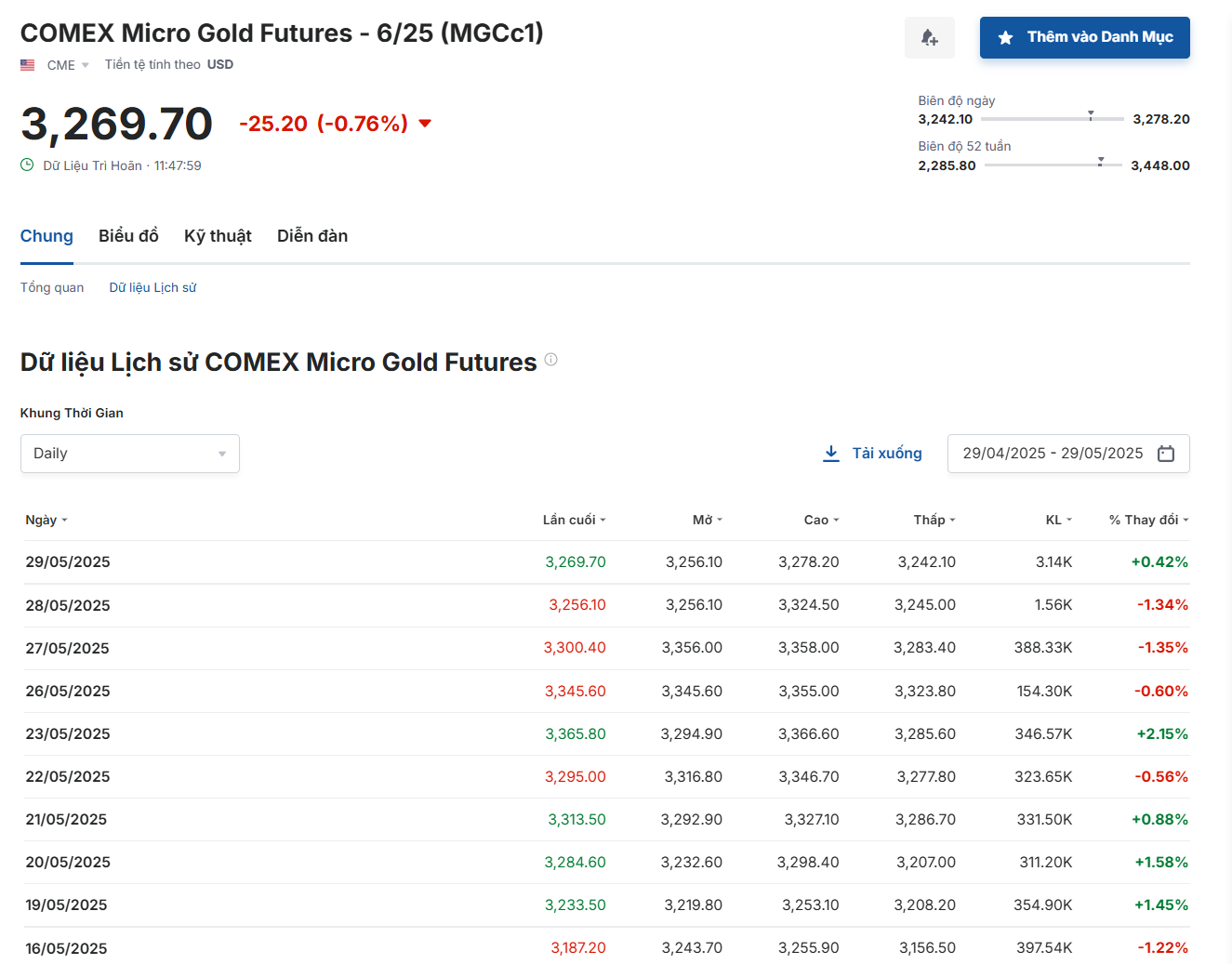Click the 27/05/2025 date cell
1232x964 pixels.
(68, 648)
